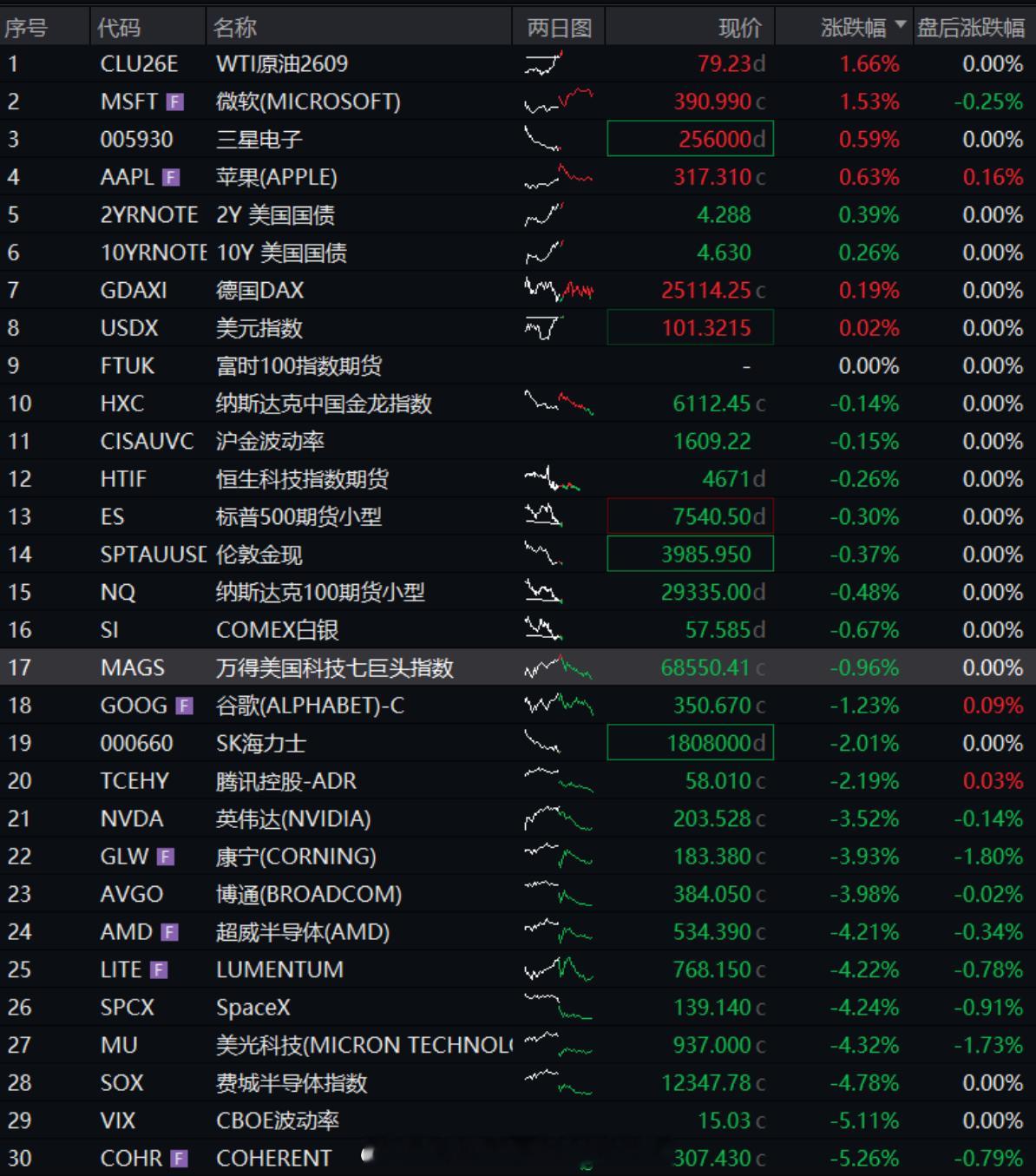Select the 康宁(CORNING) name
Image resolution: width=1036 pixels, height=1176 pixels.
(x=296, y=857)
